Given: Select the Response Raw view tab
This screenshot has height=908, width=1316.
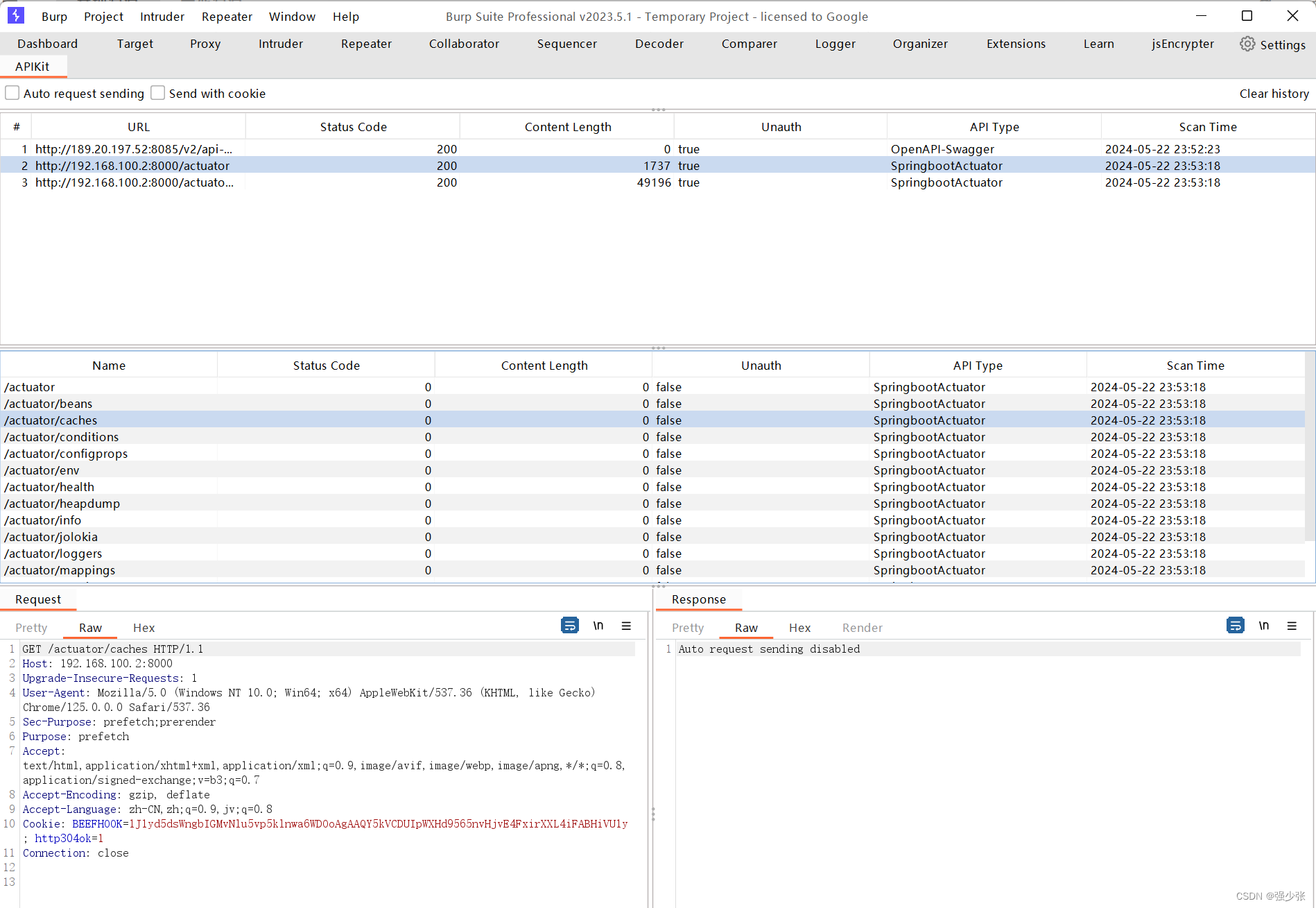Looking at the screenshot, I should point(746,628).
